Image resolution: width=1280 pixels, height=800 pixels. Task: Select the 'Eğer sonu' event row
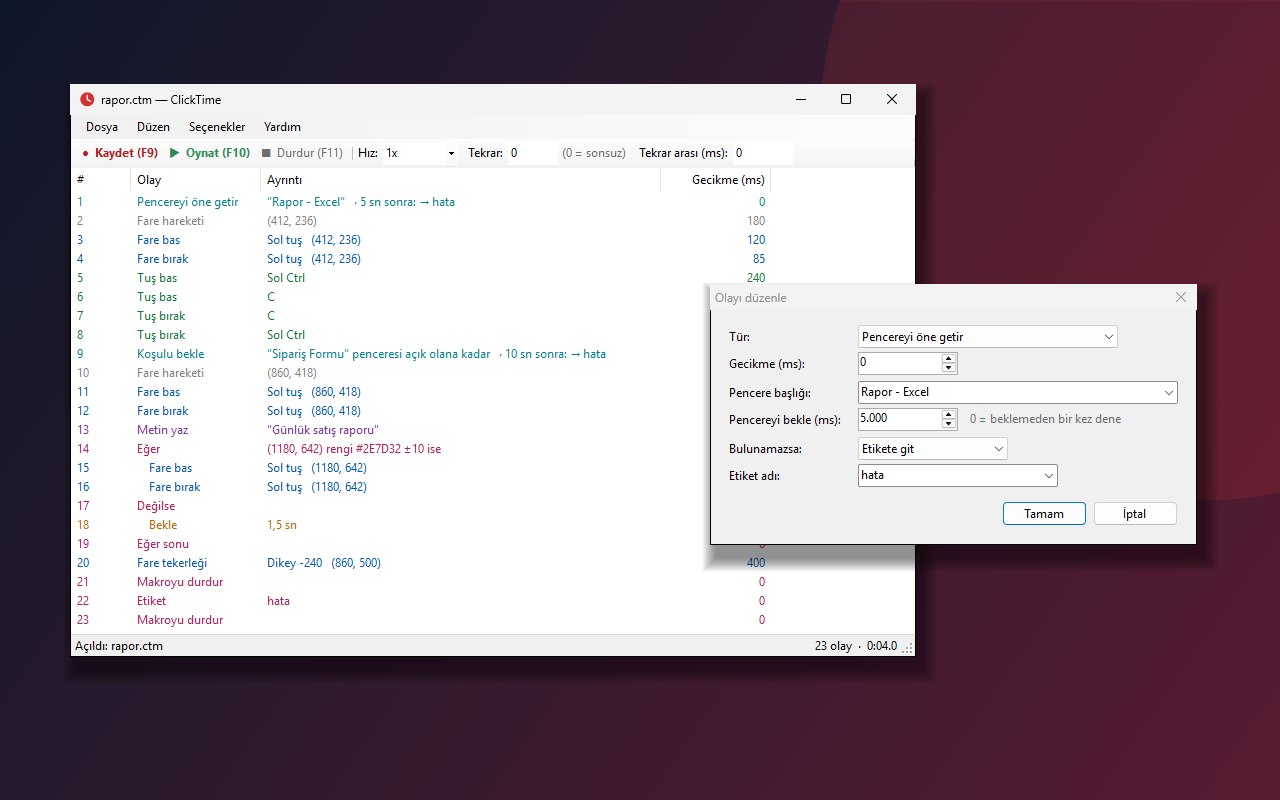point(391,544)
